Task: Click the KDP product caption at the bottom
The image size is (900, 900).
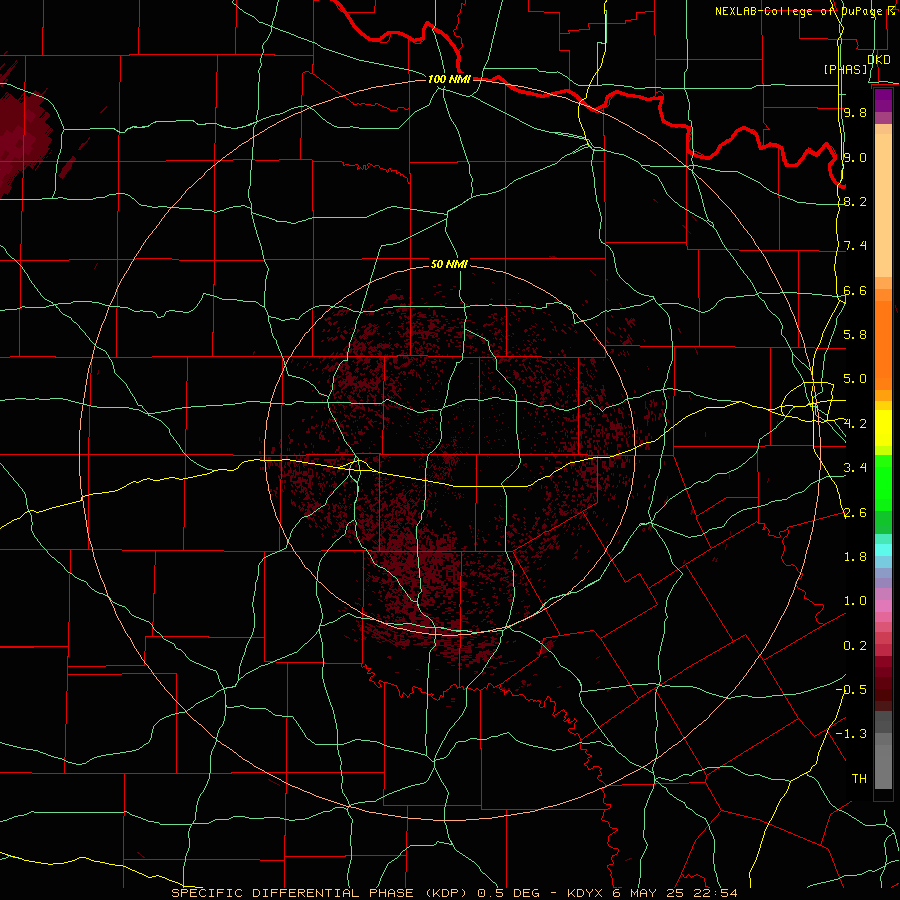Action: click(x=454, y=893)
